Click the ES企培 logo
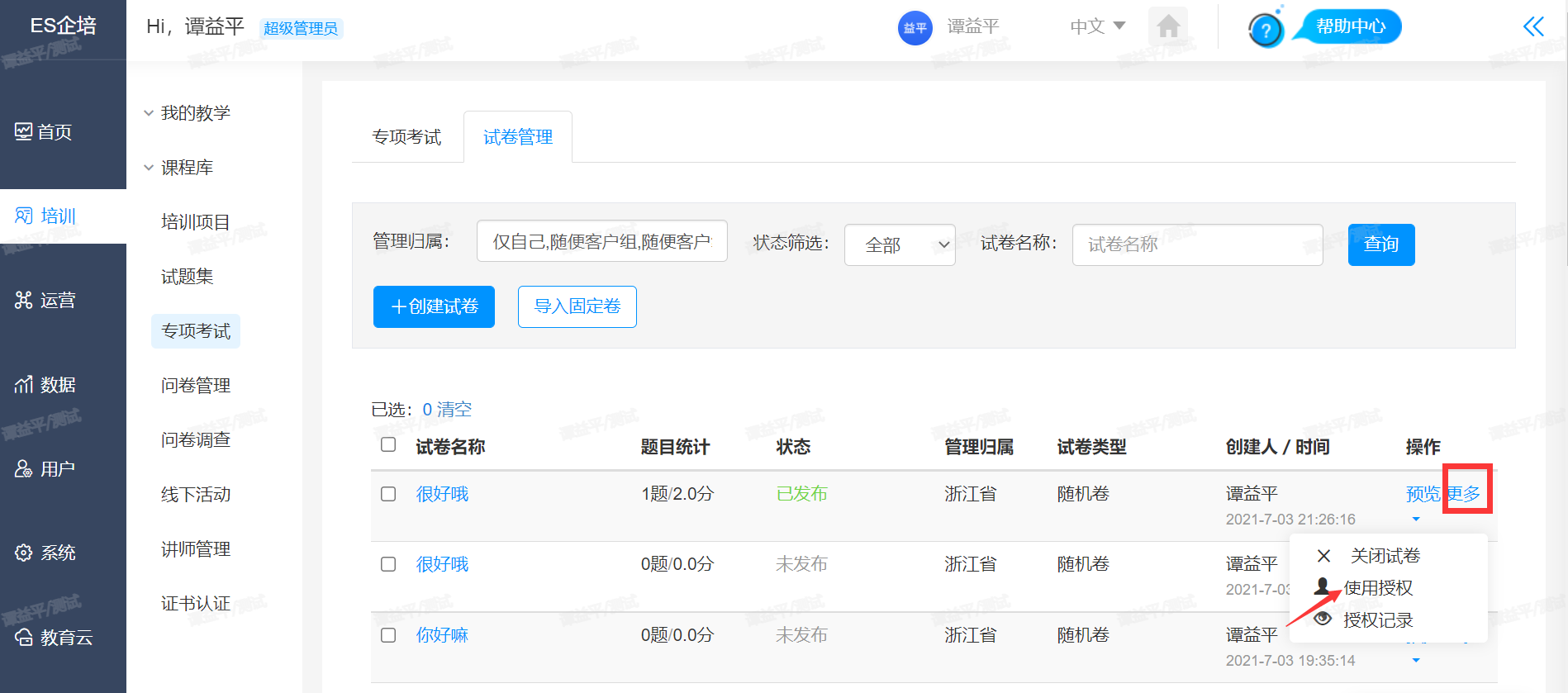Viewport: 1568px width, 693px height. pos(63,26)
